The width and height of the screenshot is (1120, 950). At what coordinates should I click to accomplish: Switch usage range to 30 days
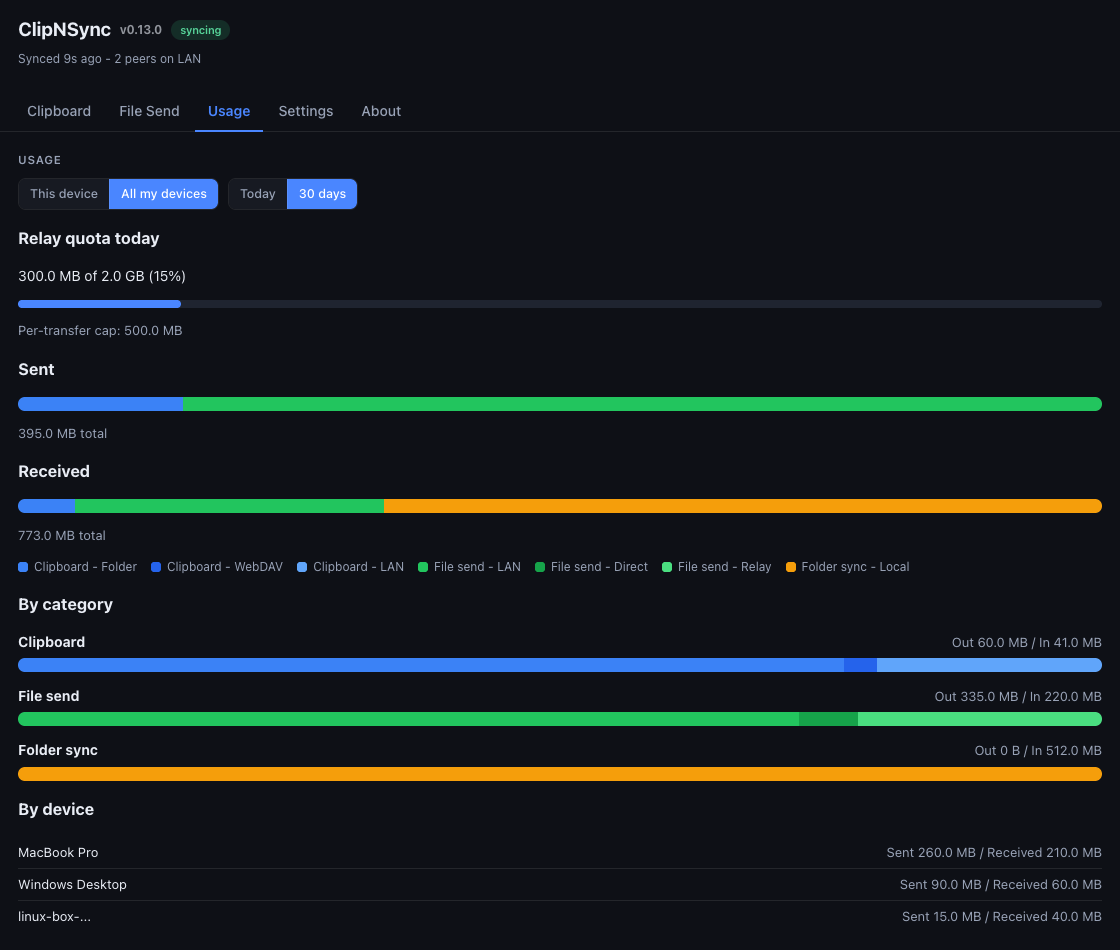322,194
